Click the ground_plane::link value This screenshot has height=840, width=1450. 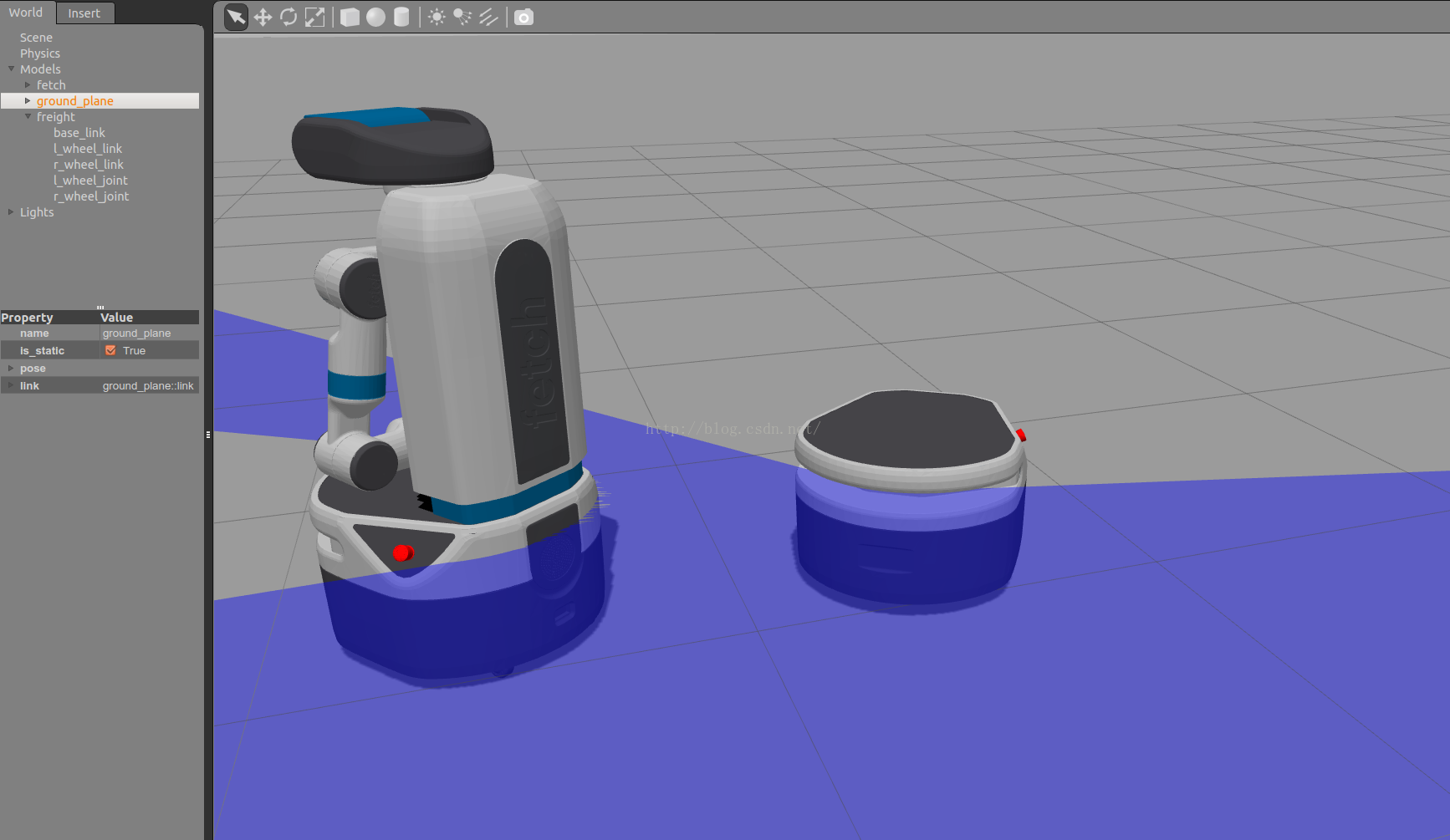click(x=149, y=385)
